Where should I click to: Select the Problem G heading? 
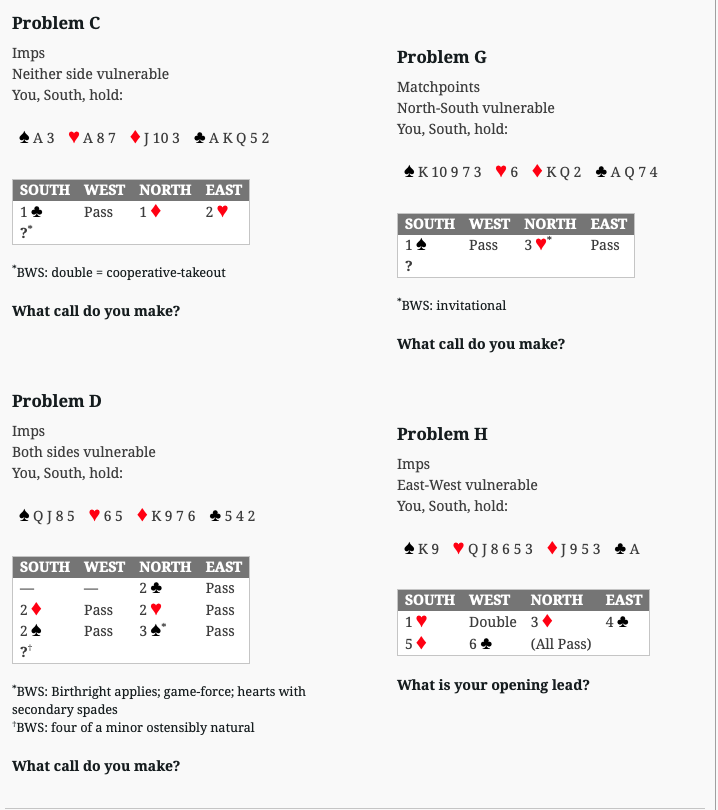point(442,57)
